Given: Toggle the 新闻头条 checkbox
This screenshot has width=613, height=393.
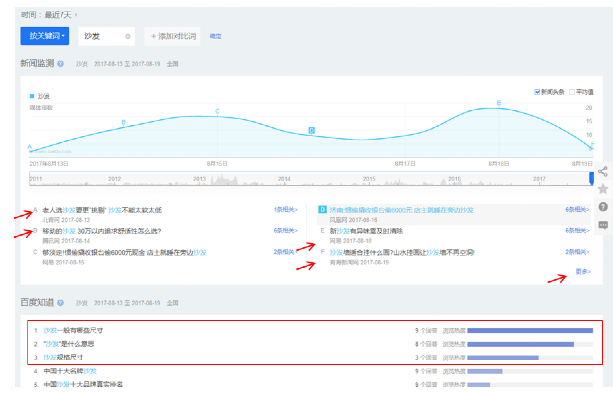Looking at the screenshot, I should (537, 92).
